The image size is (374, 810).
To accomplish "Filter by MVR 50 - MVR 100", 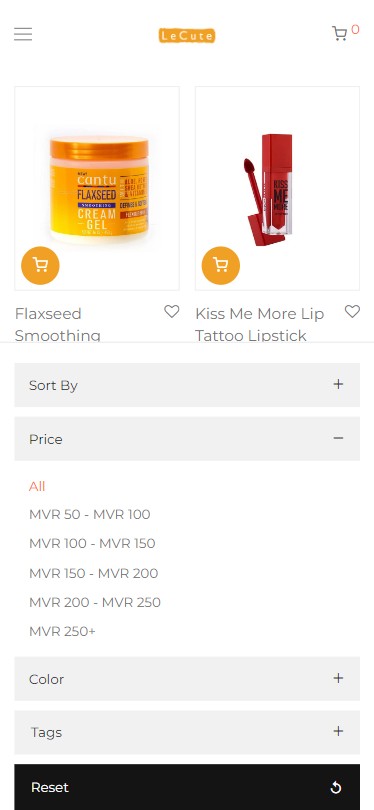I will (x=90, y=515).
